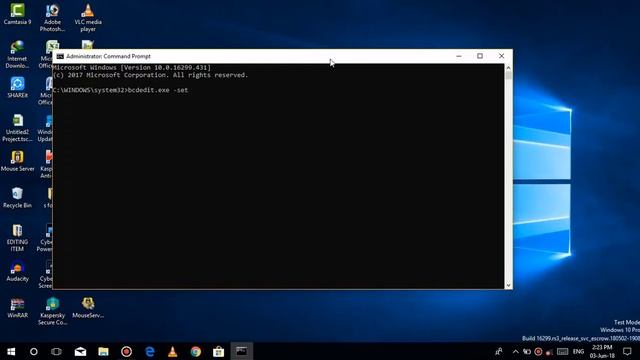Open Task View in the taskbar
Screen dimensions: 640x360
[x=56, y=351]
